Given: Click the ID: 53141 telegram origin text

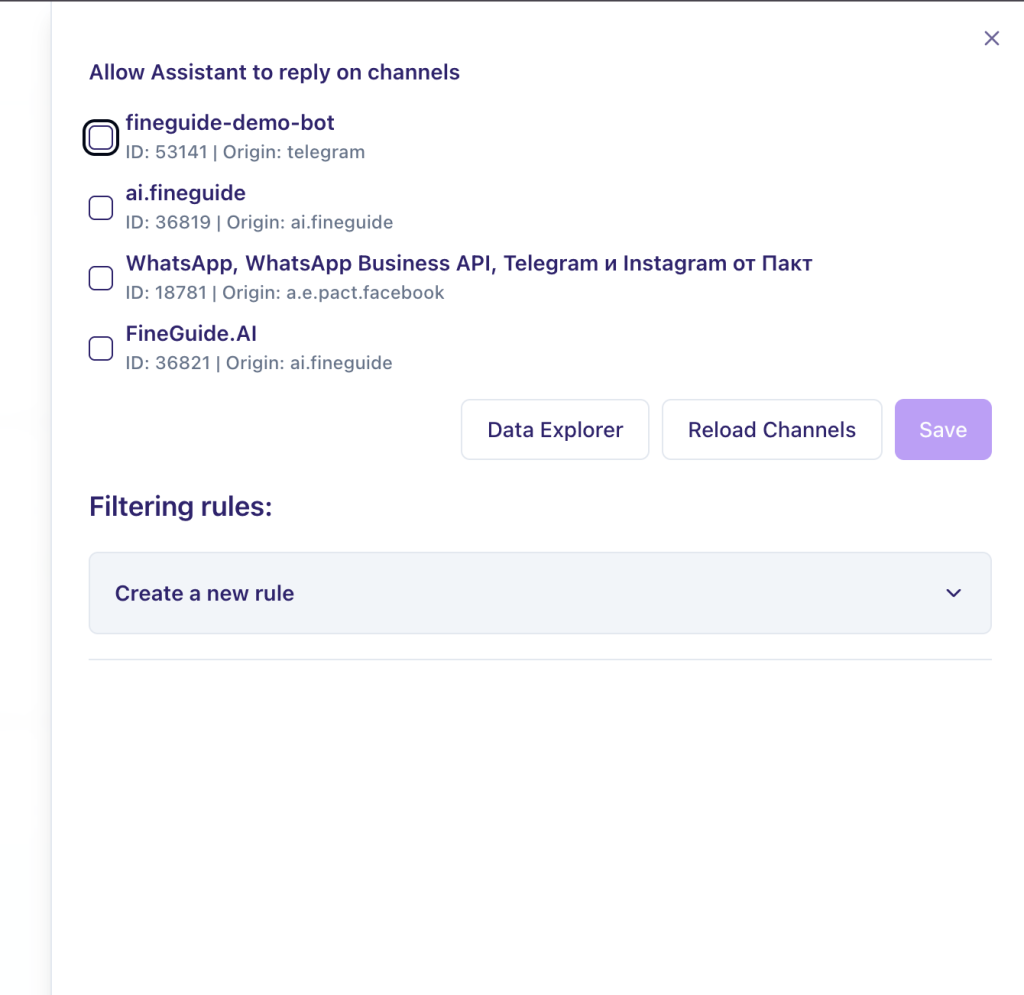Looking at the screenshot, I should click(245, 152).
